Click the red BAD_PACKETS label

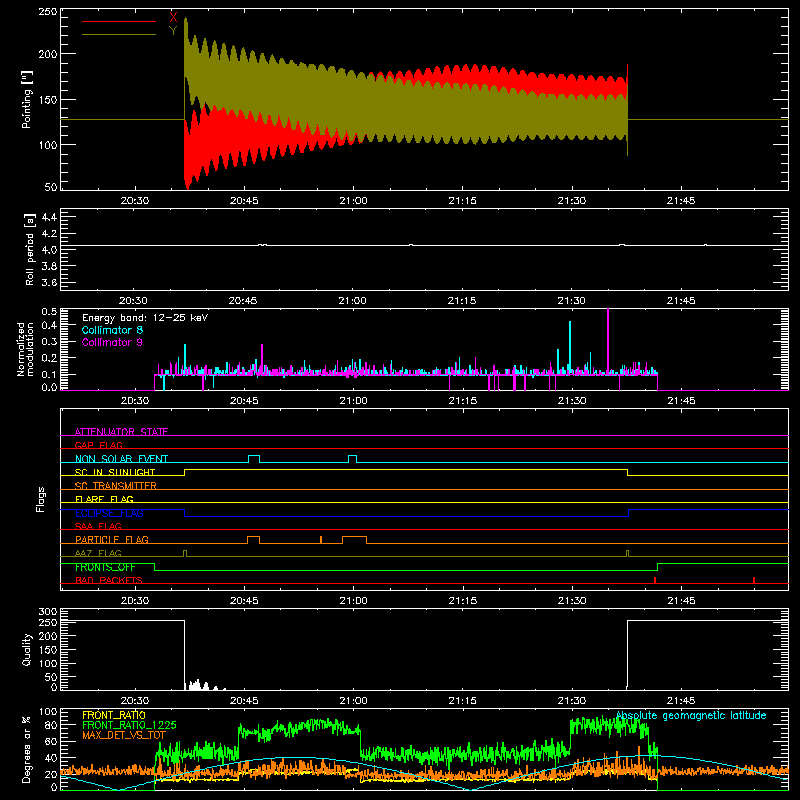(x=109, y=580)
